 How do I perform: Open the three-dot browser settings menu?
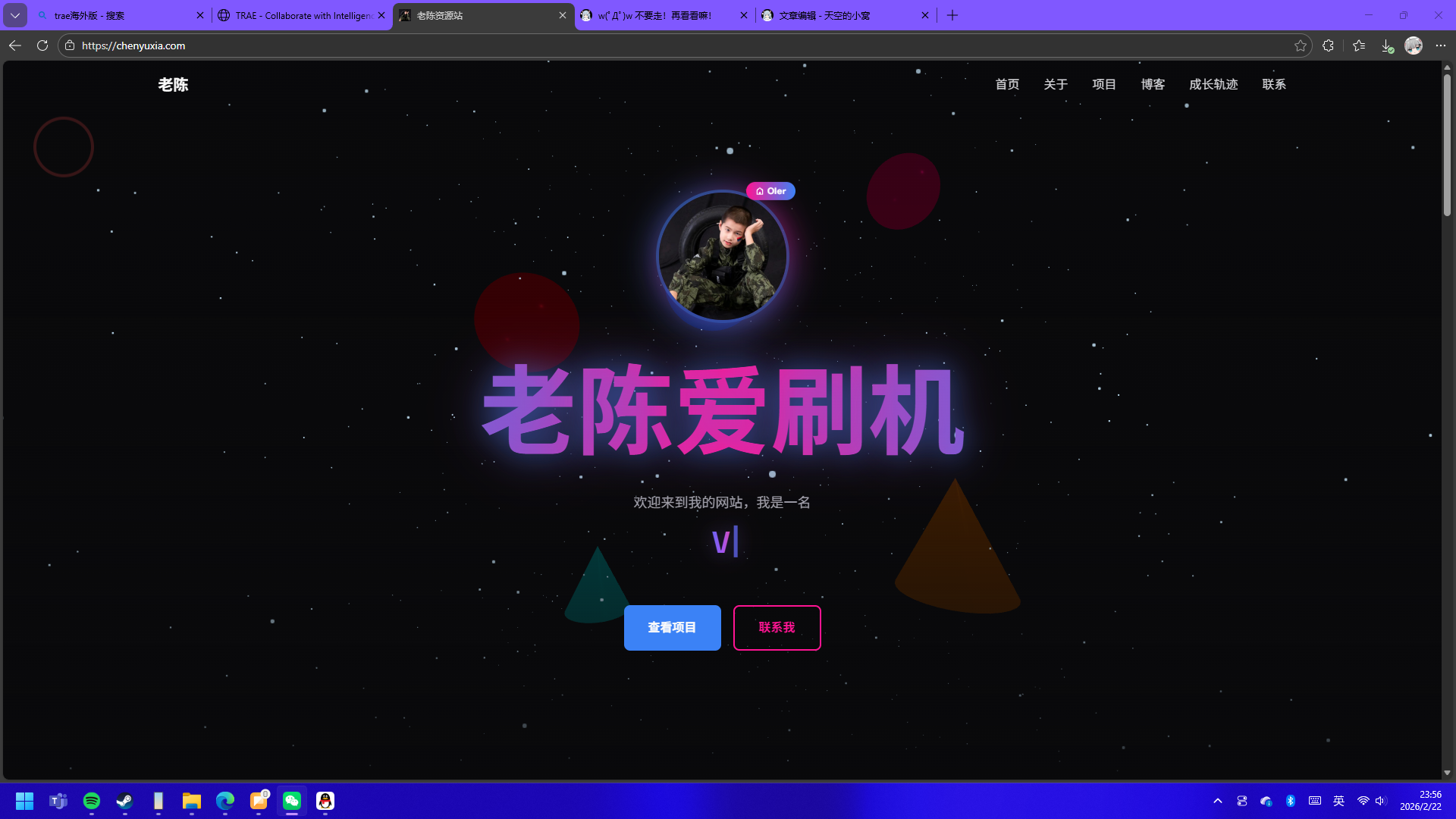[x=1441, y=45]
